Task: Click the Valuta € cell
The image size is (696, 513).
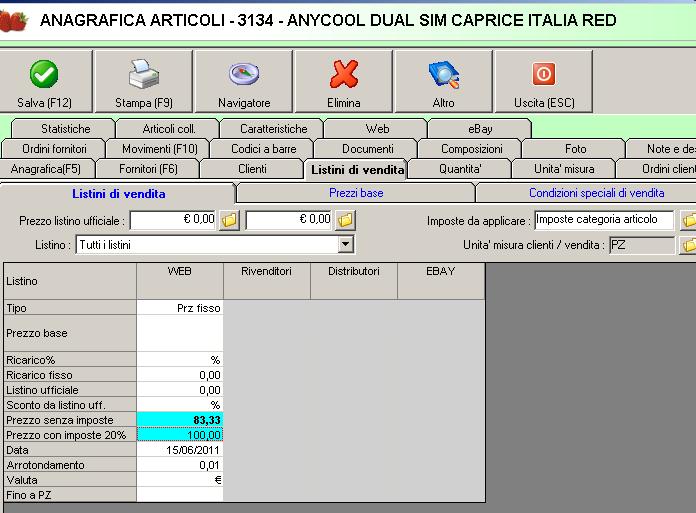Action: click(180, 480)
